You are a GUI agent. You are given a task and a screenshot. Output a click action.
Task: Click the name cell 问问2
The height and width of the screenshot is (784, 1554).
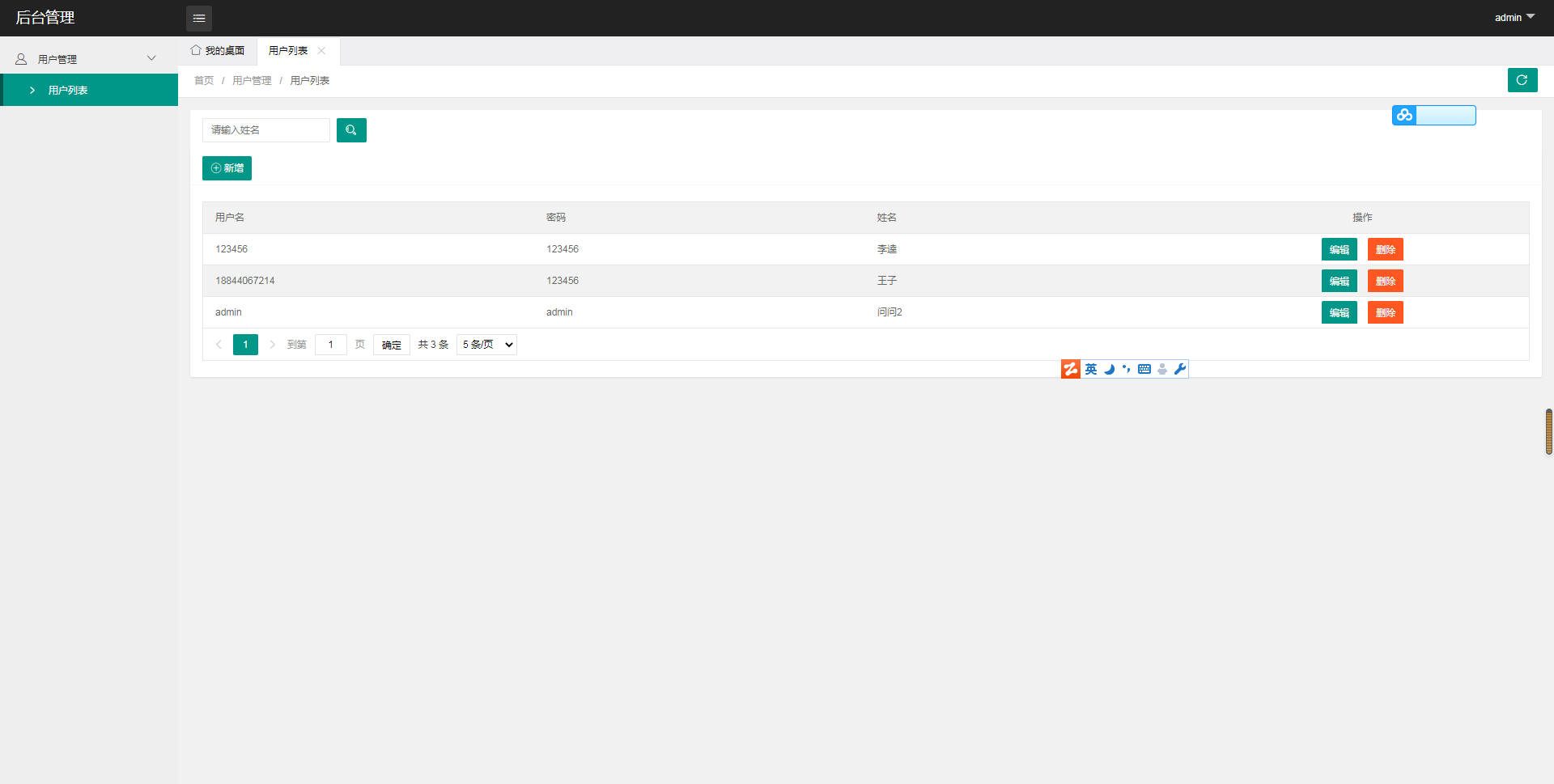890,312
